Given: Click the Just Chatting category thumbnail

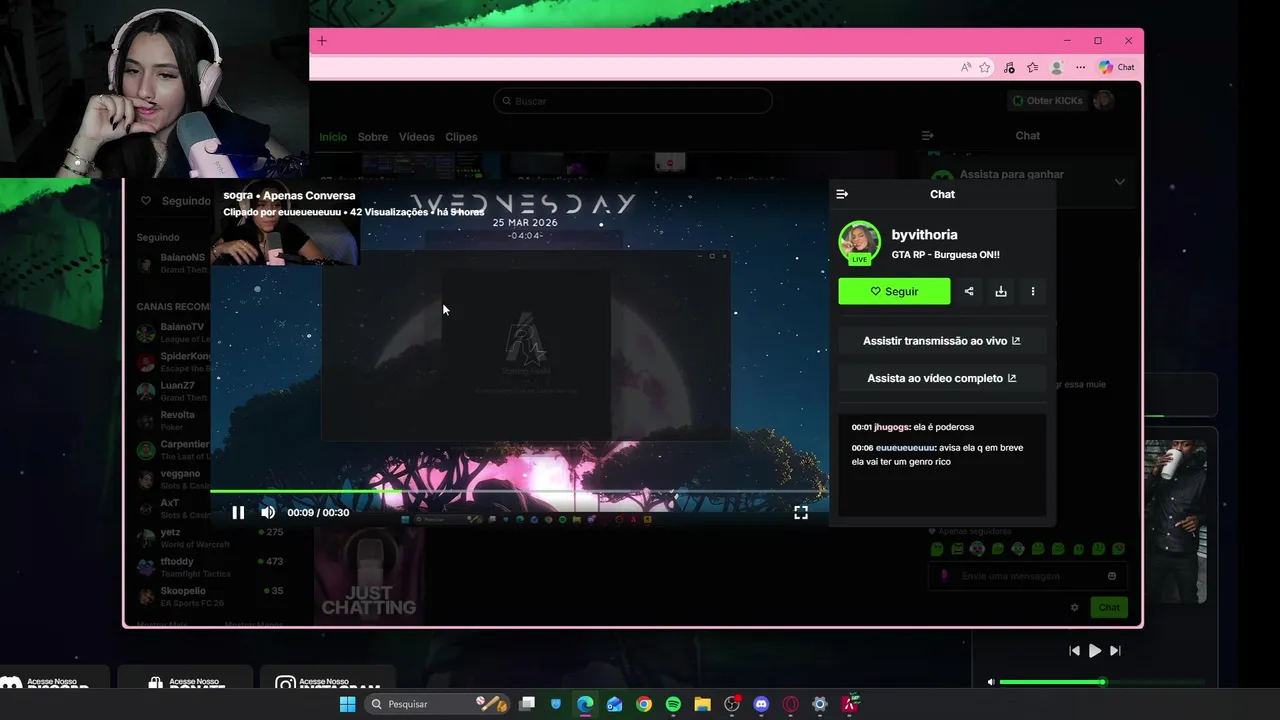Looking at the screenshot, I should 369,574.
